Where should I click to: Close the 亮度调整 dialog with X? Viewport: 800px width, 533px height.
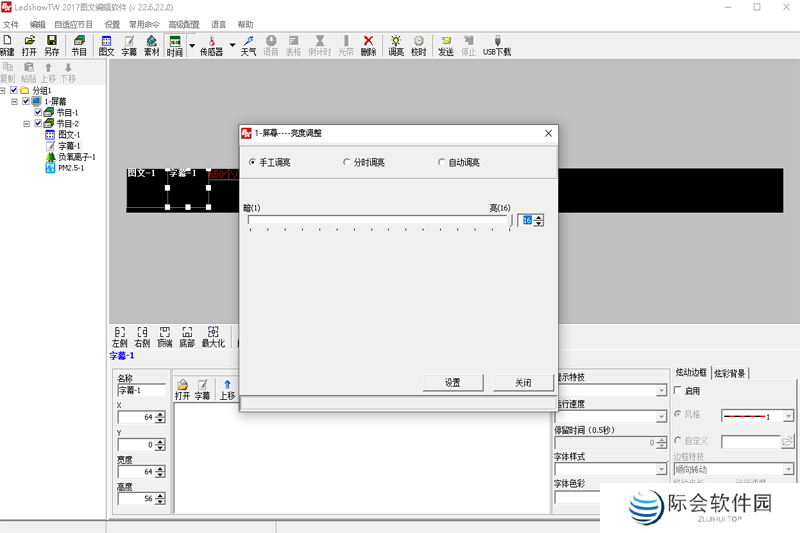[x=548, y=133]
